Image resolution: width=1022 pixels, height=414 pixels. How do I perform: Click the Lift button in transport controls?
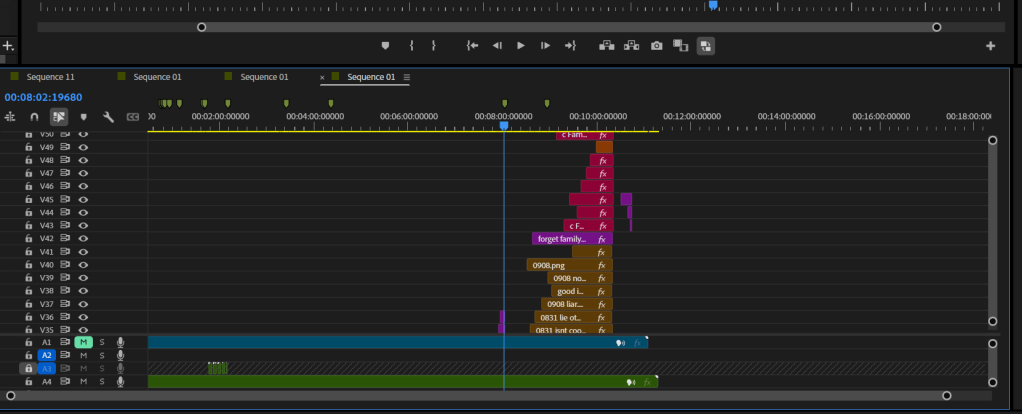[x=606, y=46]
